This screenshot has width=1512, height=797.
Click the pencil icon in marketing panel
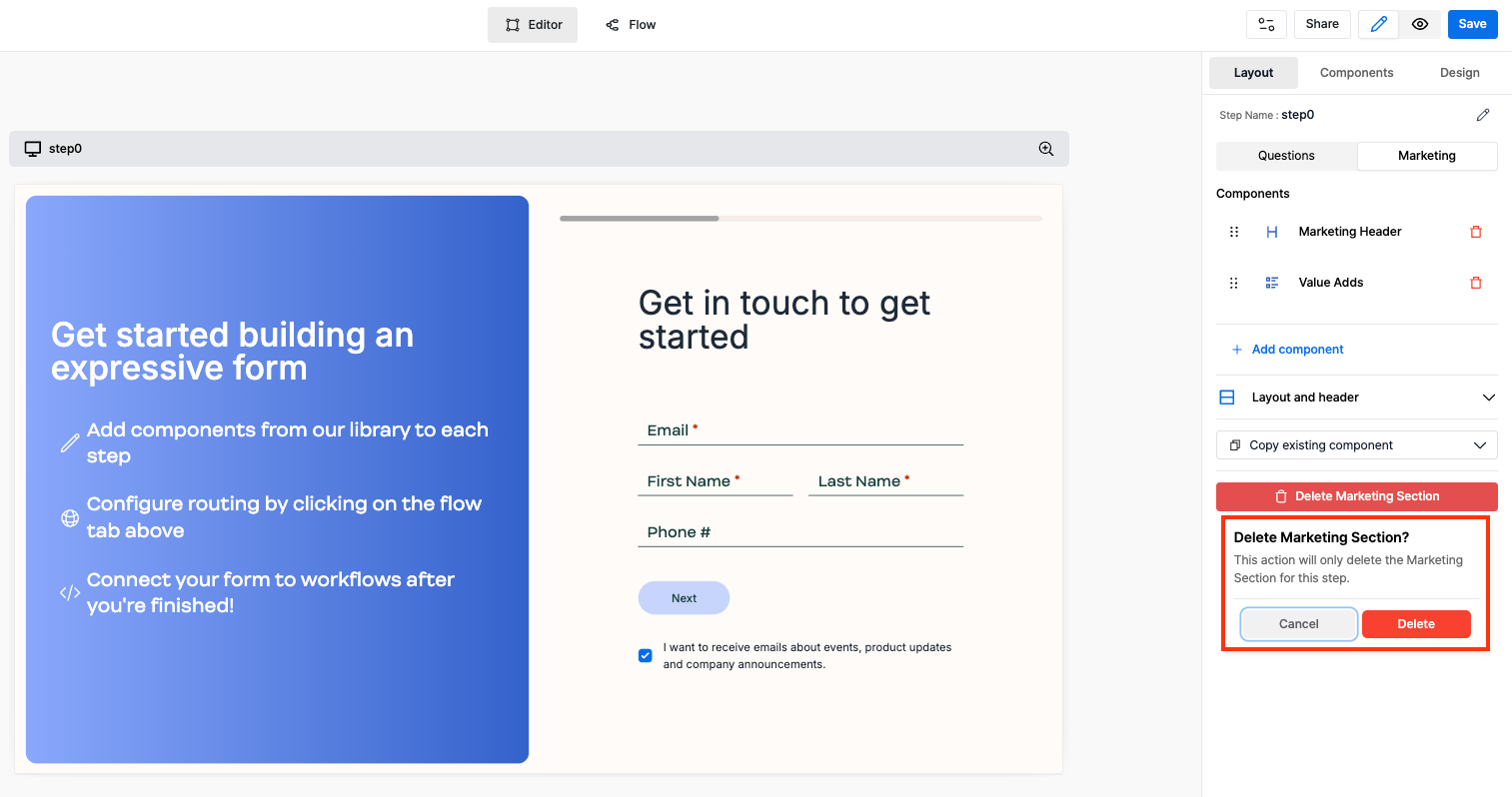point(70,443)
